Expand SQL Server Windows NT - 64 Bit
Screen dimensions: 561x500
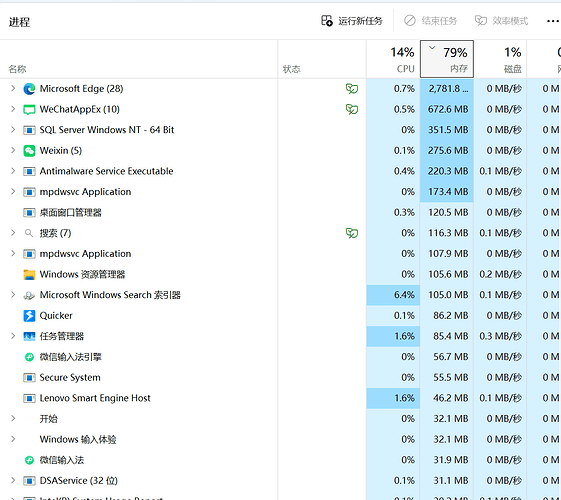coord(13,129)
